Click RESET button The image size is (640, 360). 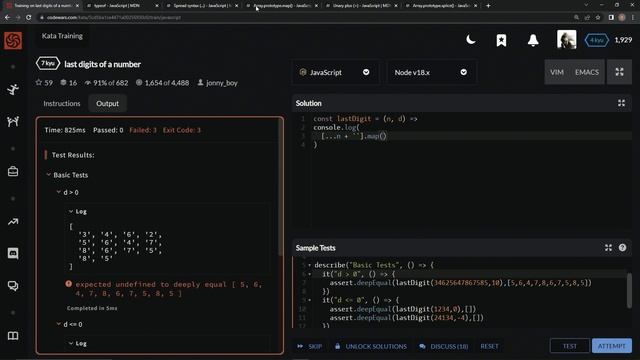pos(489,346)
